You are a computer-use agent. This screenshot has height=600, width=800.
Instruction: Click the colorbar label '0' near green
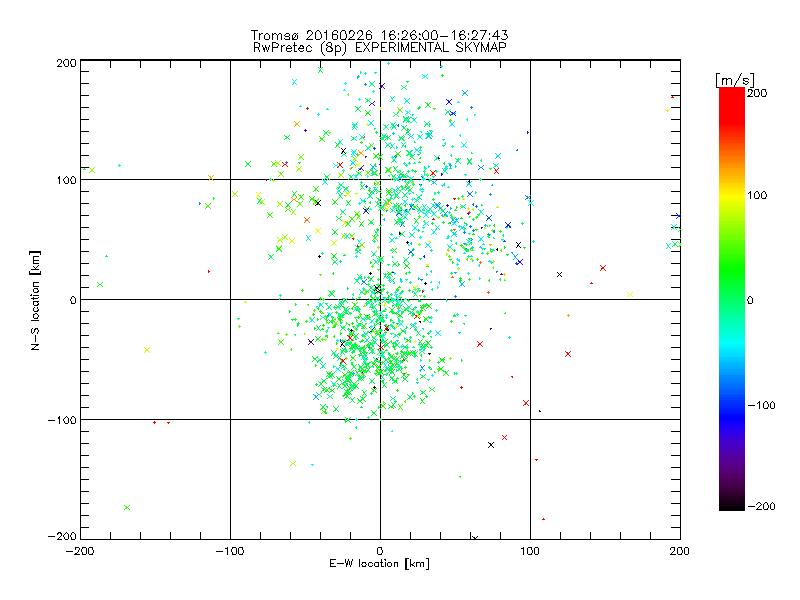(750, 300)
